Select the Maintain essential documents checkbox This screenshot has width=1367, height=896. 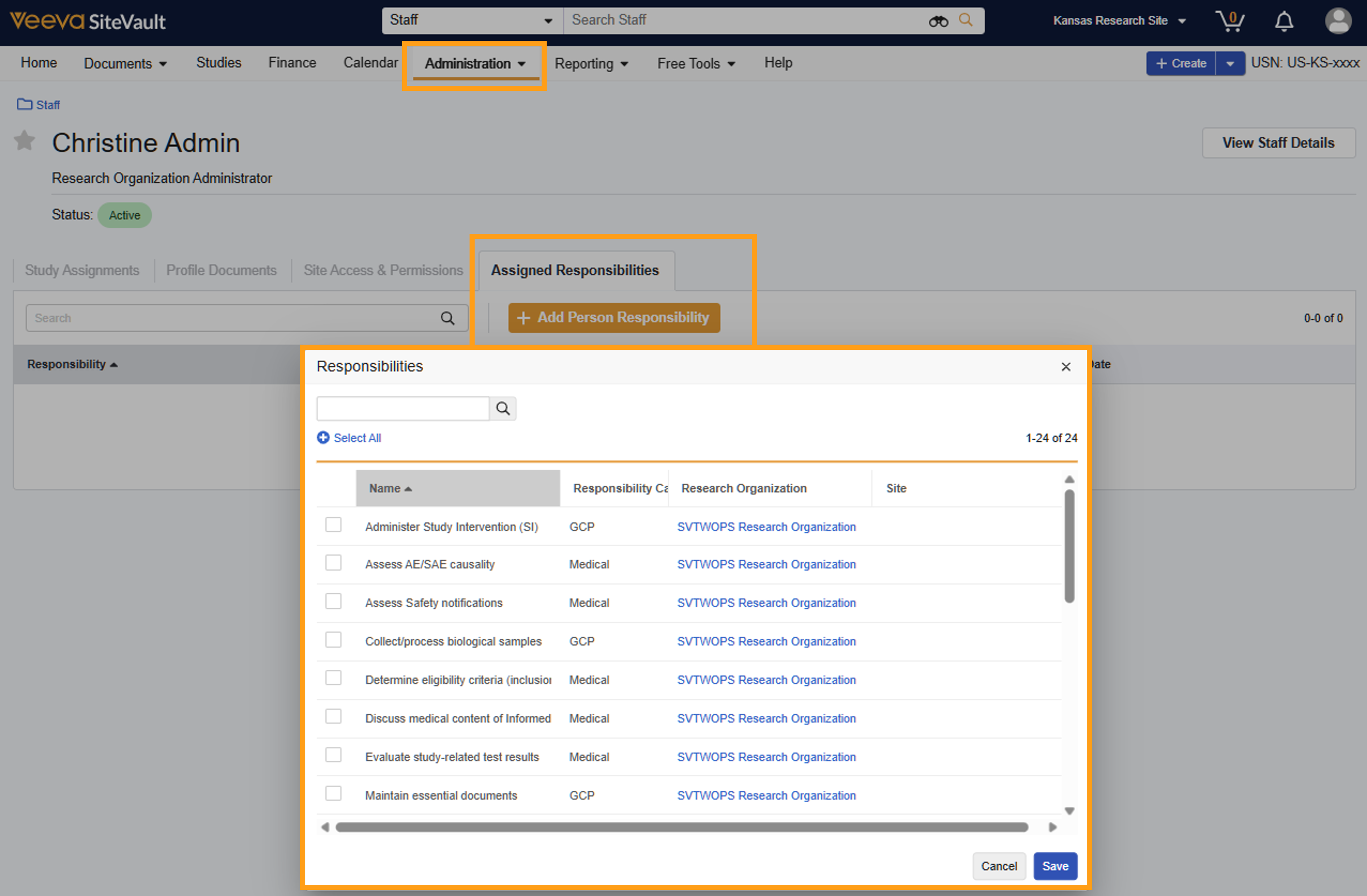click(x=333, y=794)
